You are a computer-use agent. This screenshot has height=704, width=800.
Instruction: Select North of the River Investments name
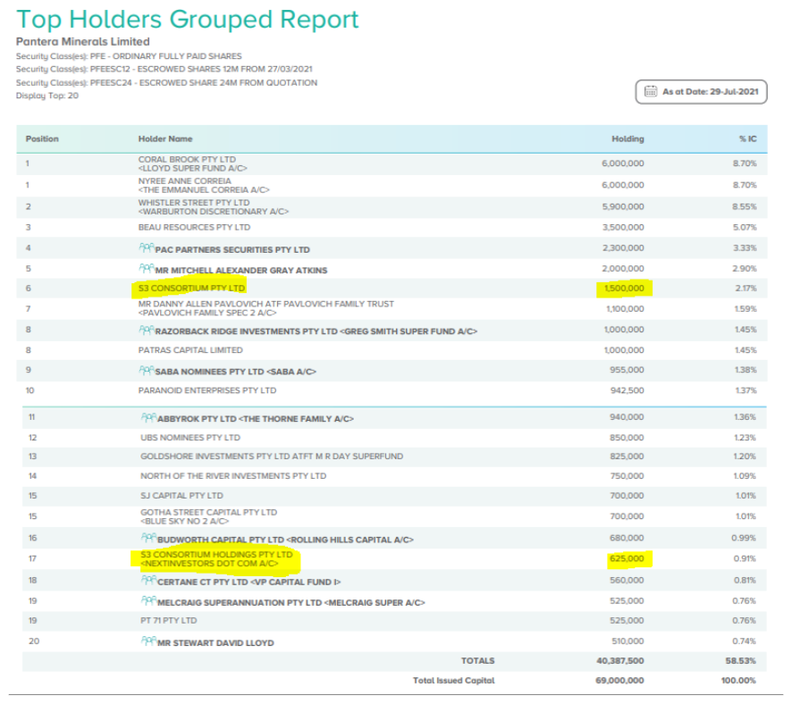coord(233,476)
